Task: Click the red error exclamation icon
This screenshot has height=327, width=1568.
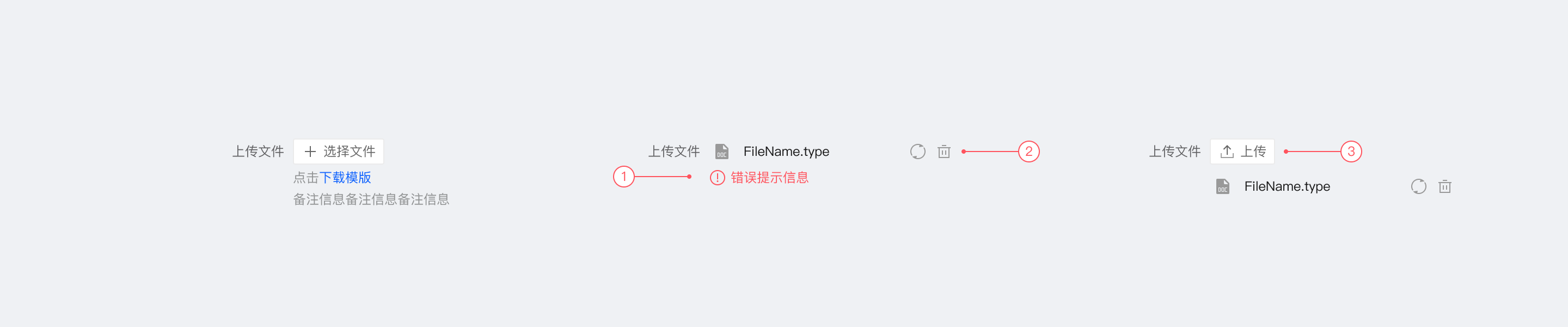Action: tap(717, 178)
